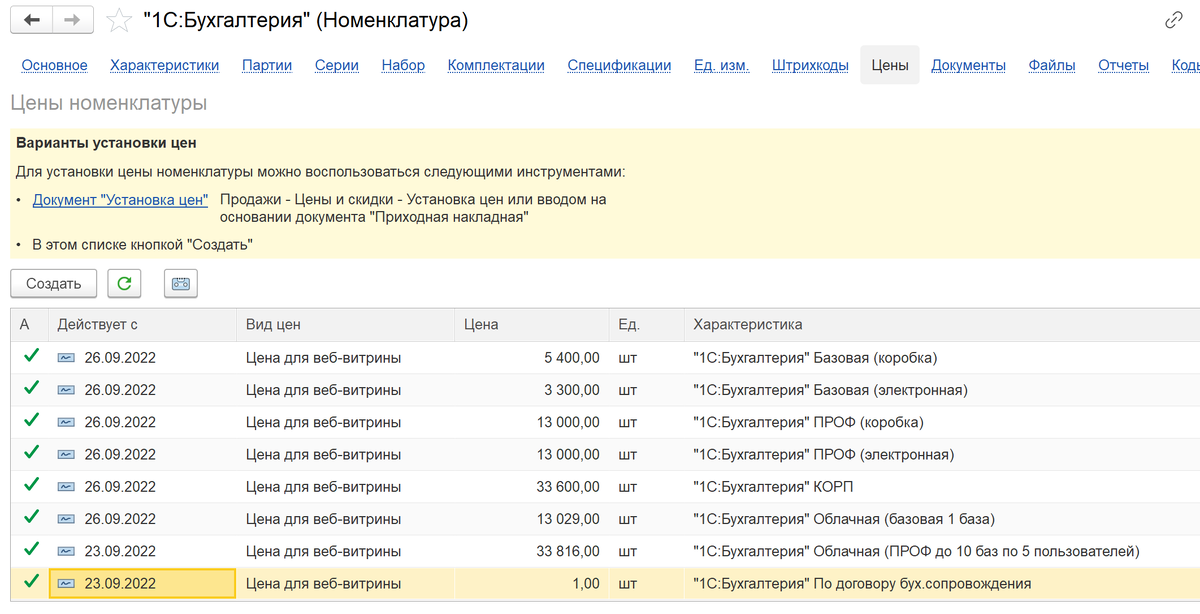1200x614 pixels.
Task: Switch to the Файлы tab
Action: click(1052, 65)
